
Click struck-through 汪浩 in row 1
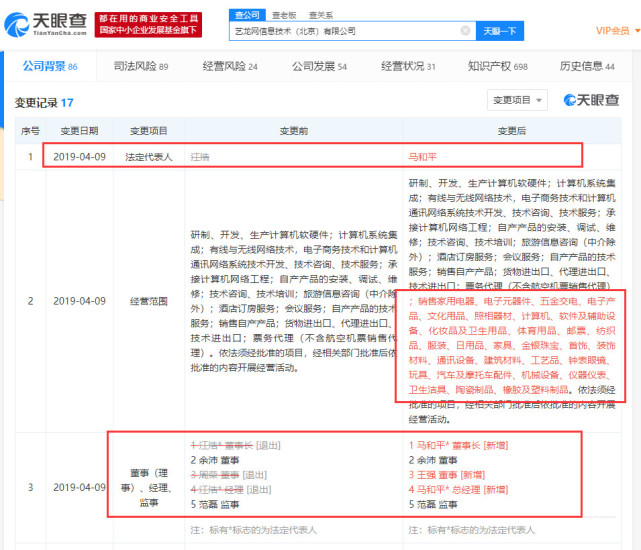(x=200, y=157)
